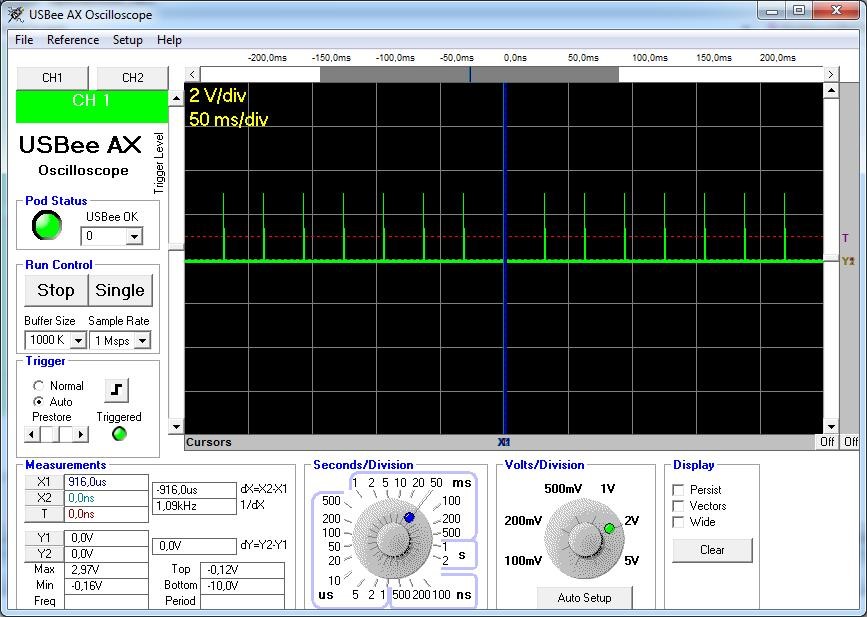Click the trigger edge slope icon
Screen dimensions: 867x617
[x=116, y=390]
